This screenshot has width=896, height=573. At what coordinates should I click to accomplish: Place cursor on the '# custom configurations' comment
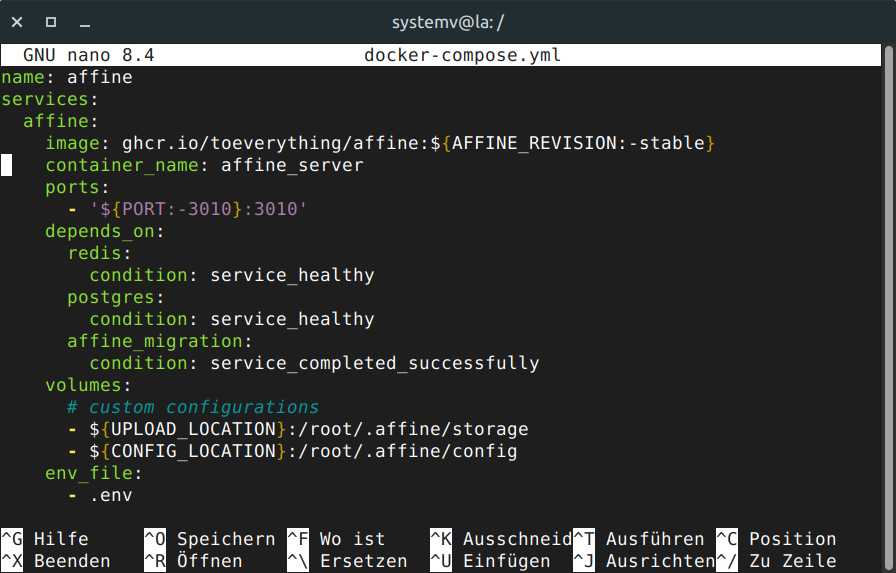(193, 407)
